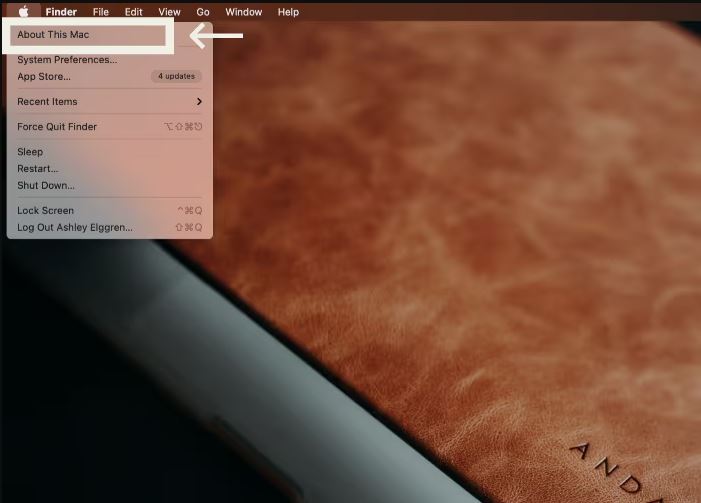Image resolution: width=701 pixels, height=503 pixels.
Task: Open the Edit menu
Action: (x=134, y=12)
